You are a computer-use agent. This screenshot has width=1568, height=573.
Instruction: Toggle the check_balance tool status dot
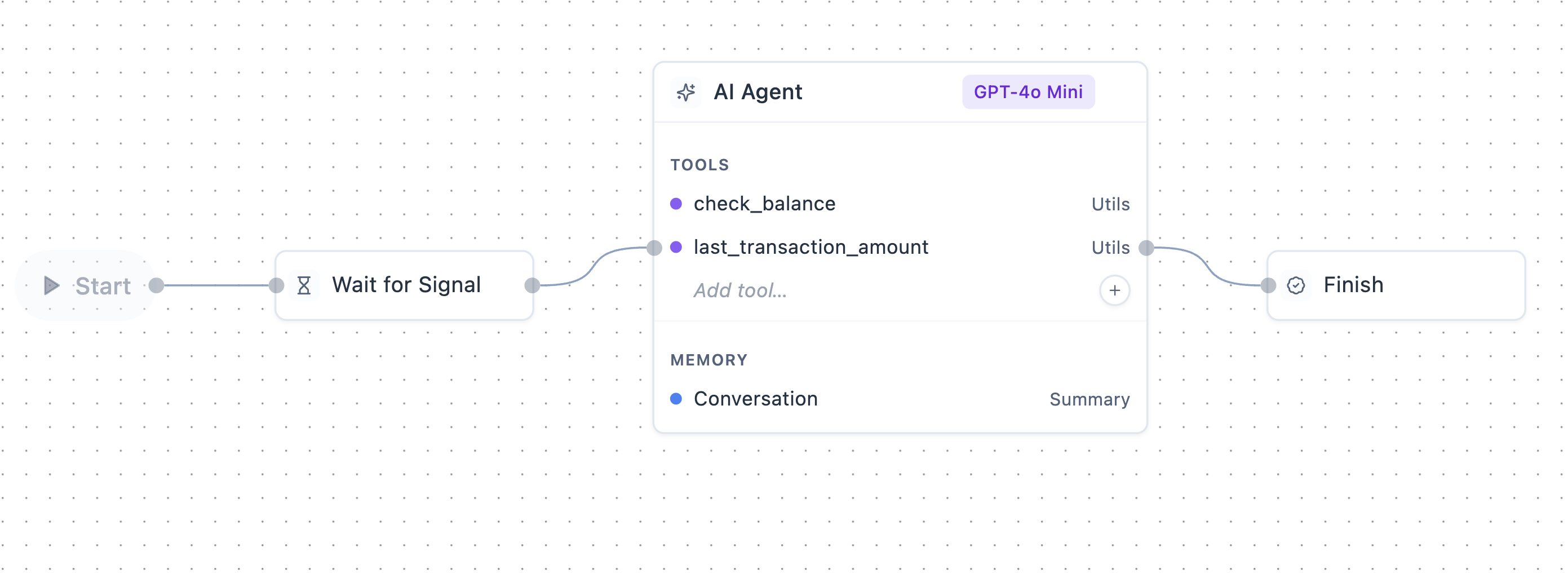677,204
